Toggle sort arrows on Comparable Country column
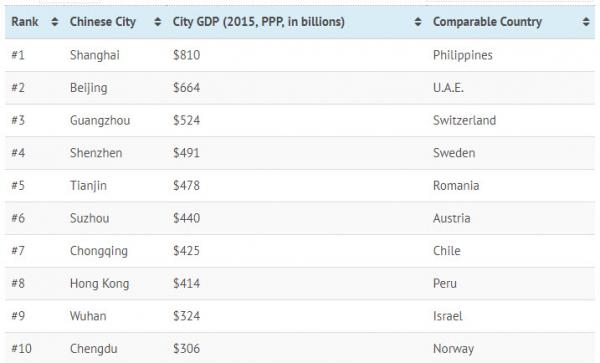 (x=586, y=22)
